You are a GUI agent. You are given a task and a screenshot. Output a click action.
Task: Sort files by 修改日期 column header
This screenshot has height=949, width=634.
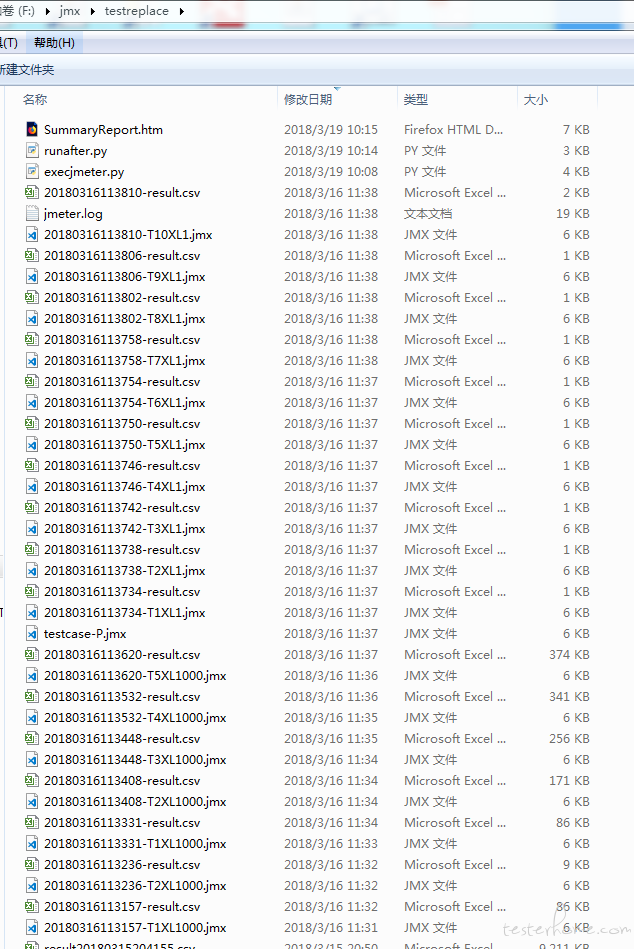click(x=307, y=100)
